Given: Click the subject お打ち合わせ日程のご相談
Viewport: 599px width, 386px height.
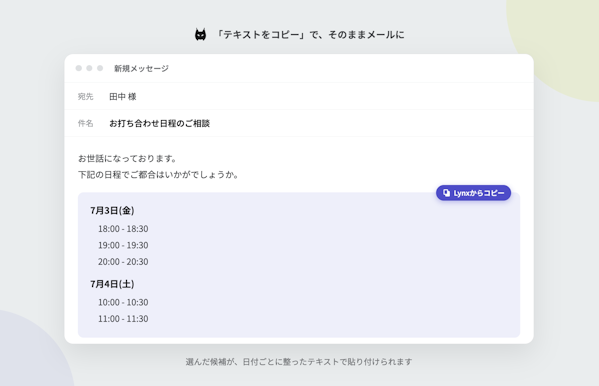Looking at the screenshot, I should tap(160, 123).
